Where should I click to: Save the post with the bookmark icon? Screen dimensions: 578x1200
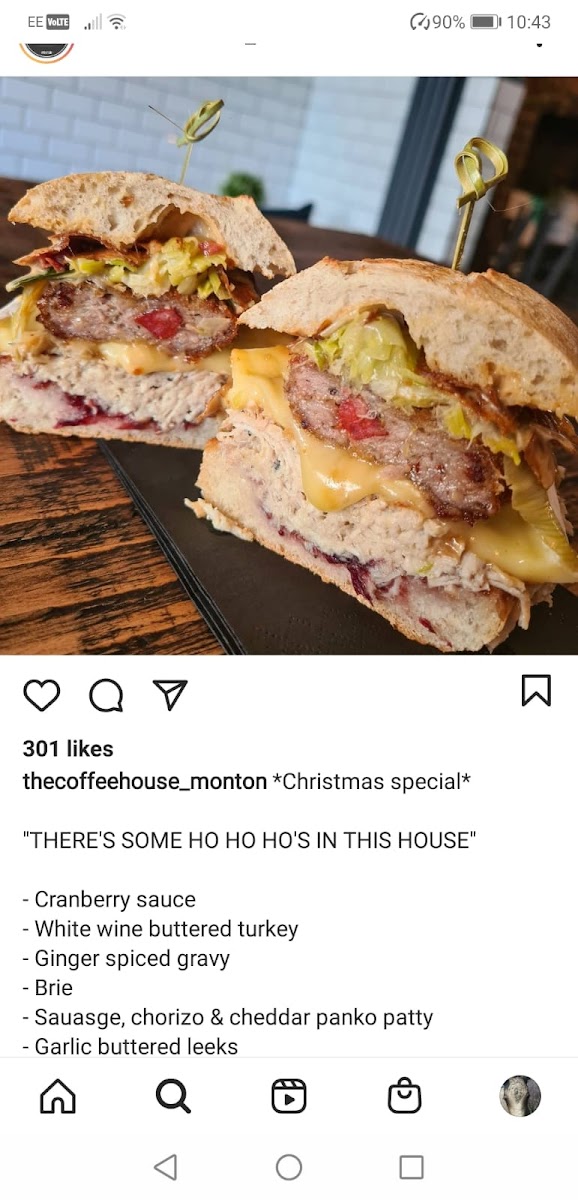(536, 691)
